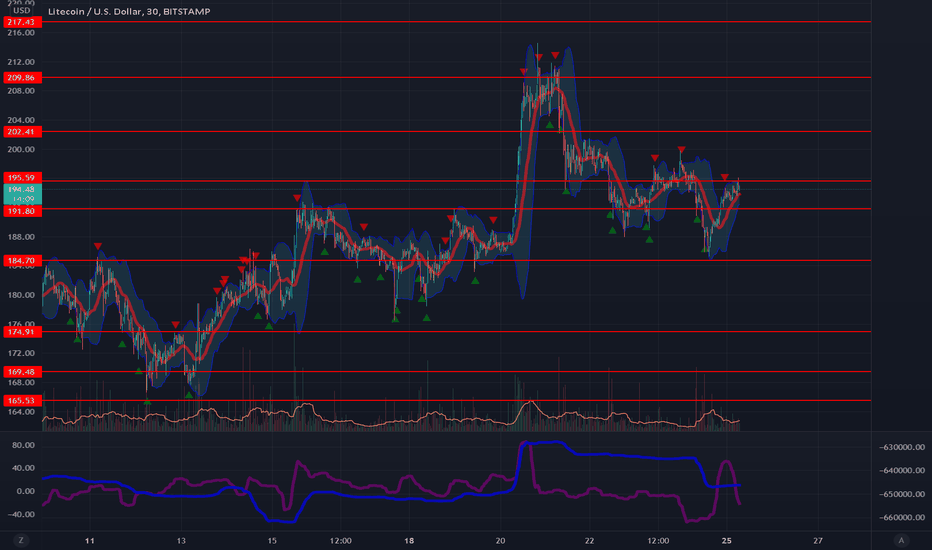This screenshot has height=550, width=932.
Task: Select the 174.91 red price label
Action: pyautogui.click(x=21, y=332)
